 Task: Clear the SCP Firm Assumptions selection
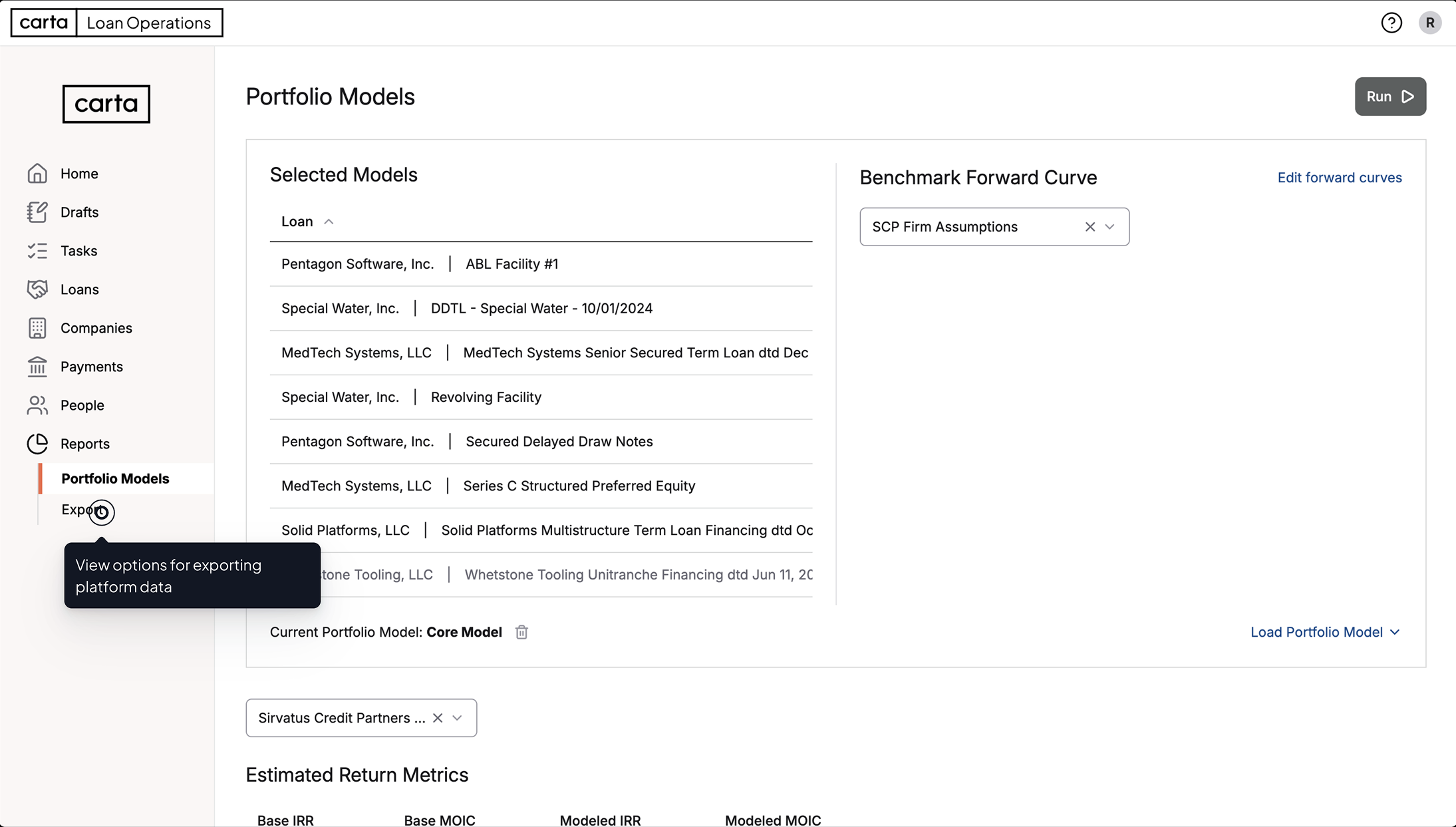click(1089, 226)
